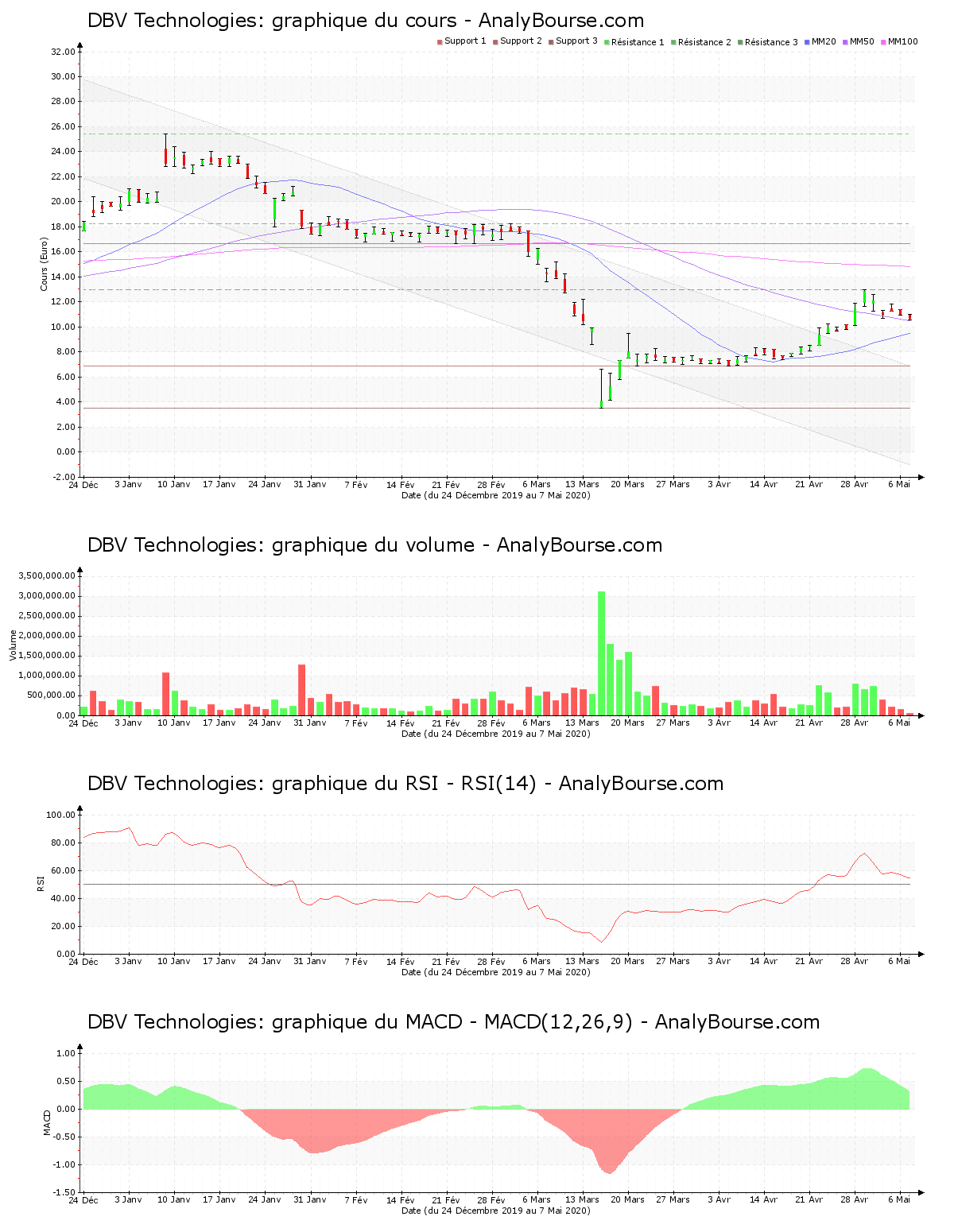Click the 100.00 value on the RSI axis
The height and width of the screenshot is (1232, 954).
(60, 815)
